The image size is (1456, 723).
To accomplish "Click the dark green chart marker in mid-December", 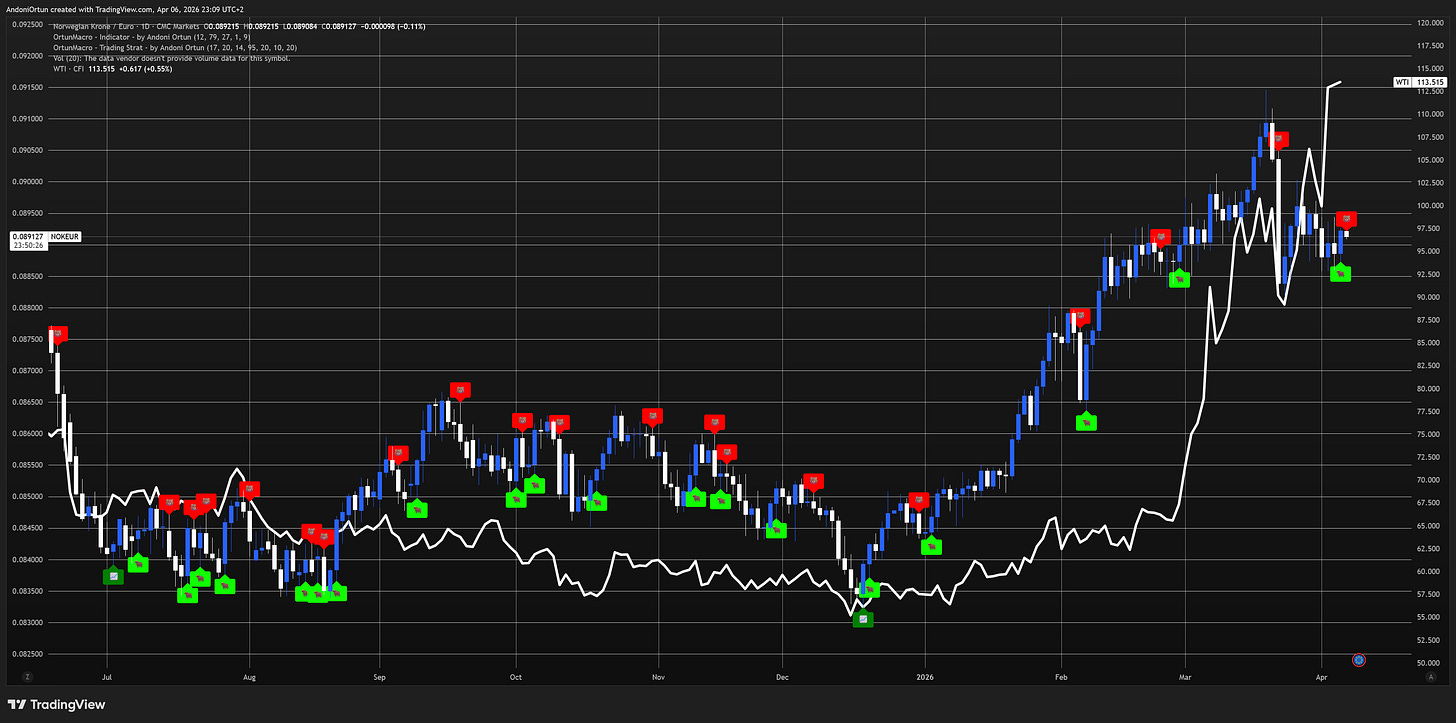I will coord(863,619).
